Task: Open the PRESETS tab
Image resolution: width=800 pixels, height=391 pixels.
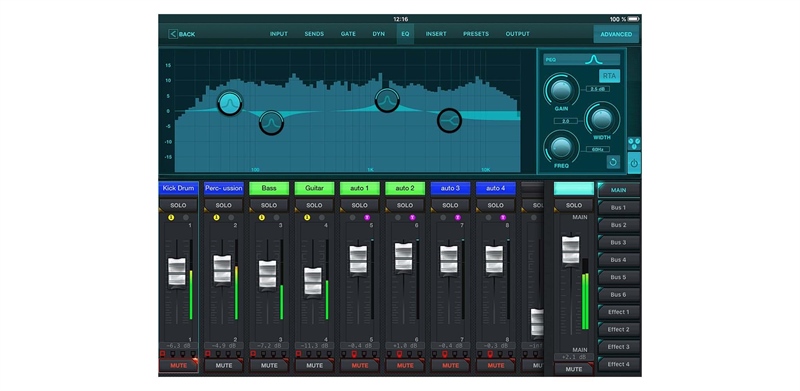Action: pos(476,34)
